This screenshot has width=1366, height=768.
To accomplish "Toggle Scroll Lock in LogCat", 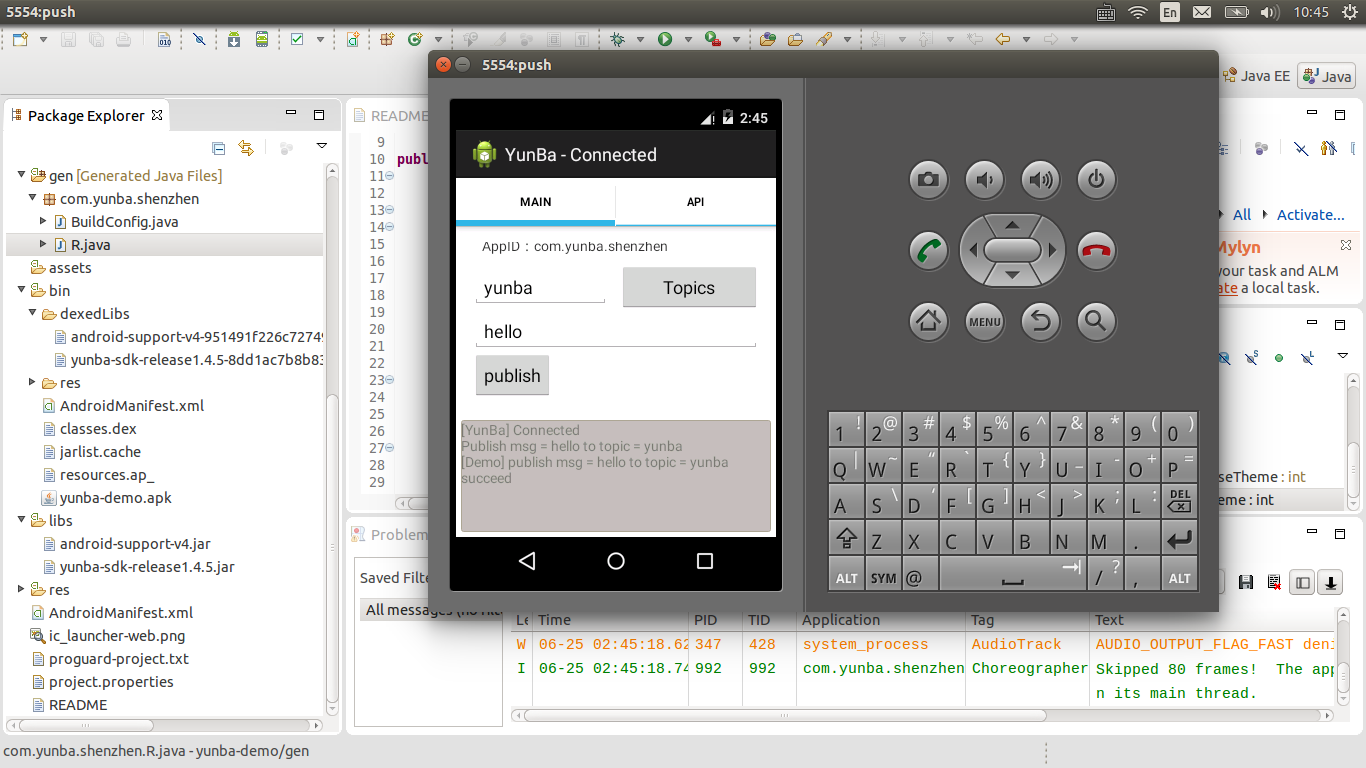I will [1331, 582].
